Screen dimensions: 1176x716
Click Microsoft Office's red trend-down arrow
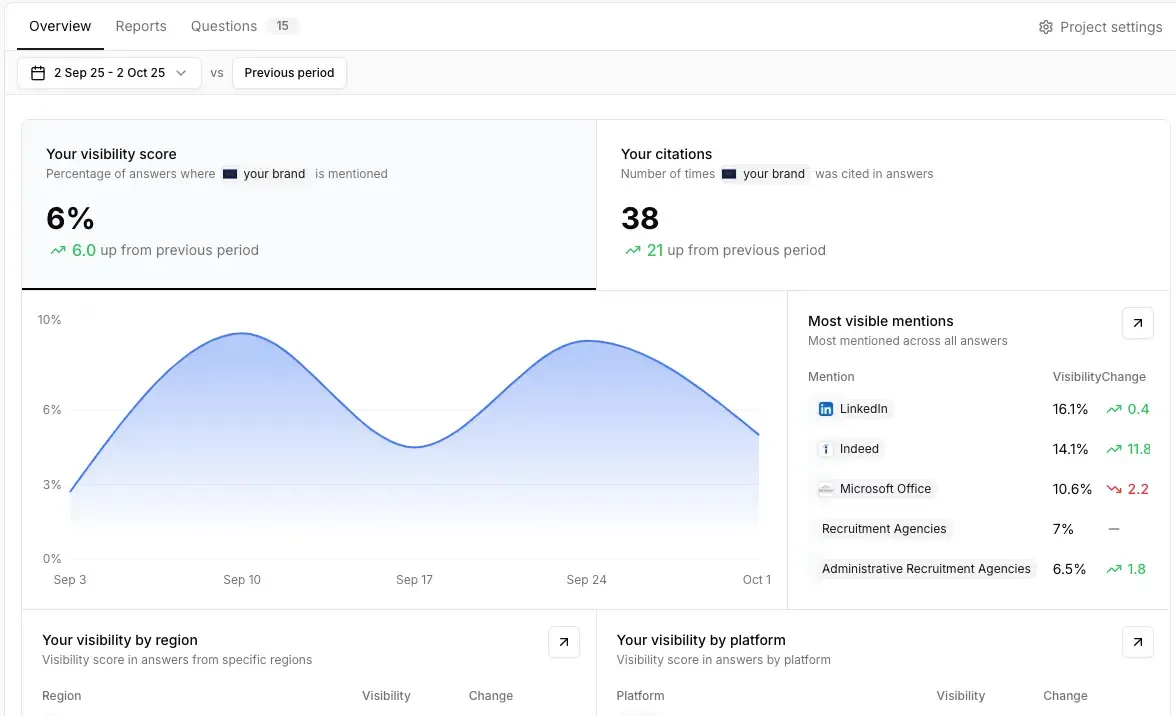[1114, 489]
